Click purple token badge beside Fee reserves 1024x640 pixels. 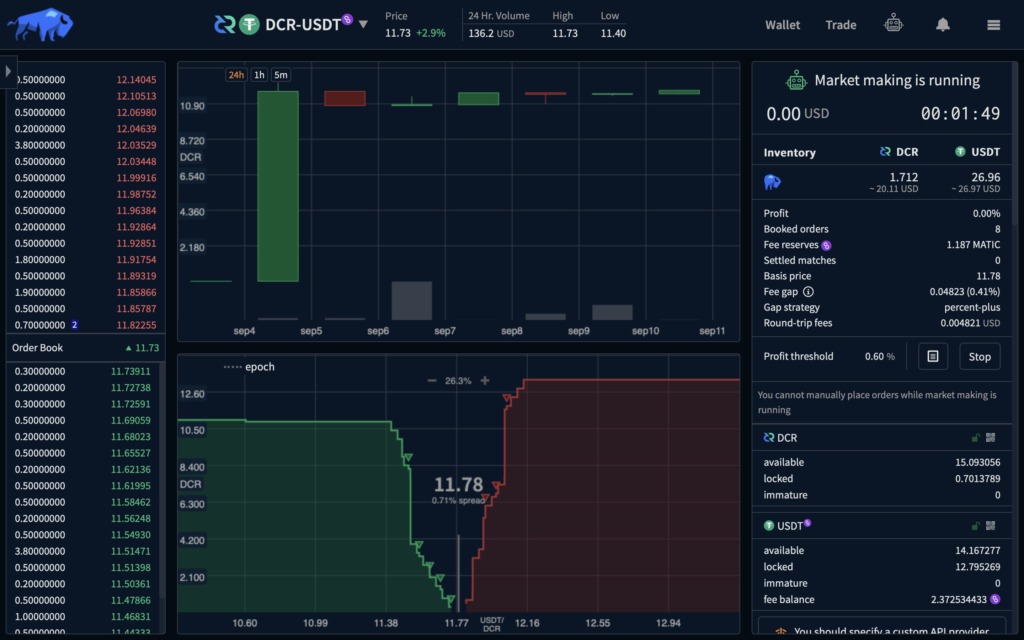[826, 246]
